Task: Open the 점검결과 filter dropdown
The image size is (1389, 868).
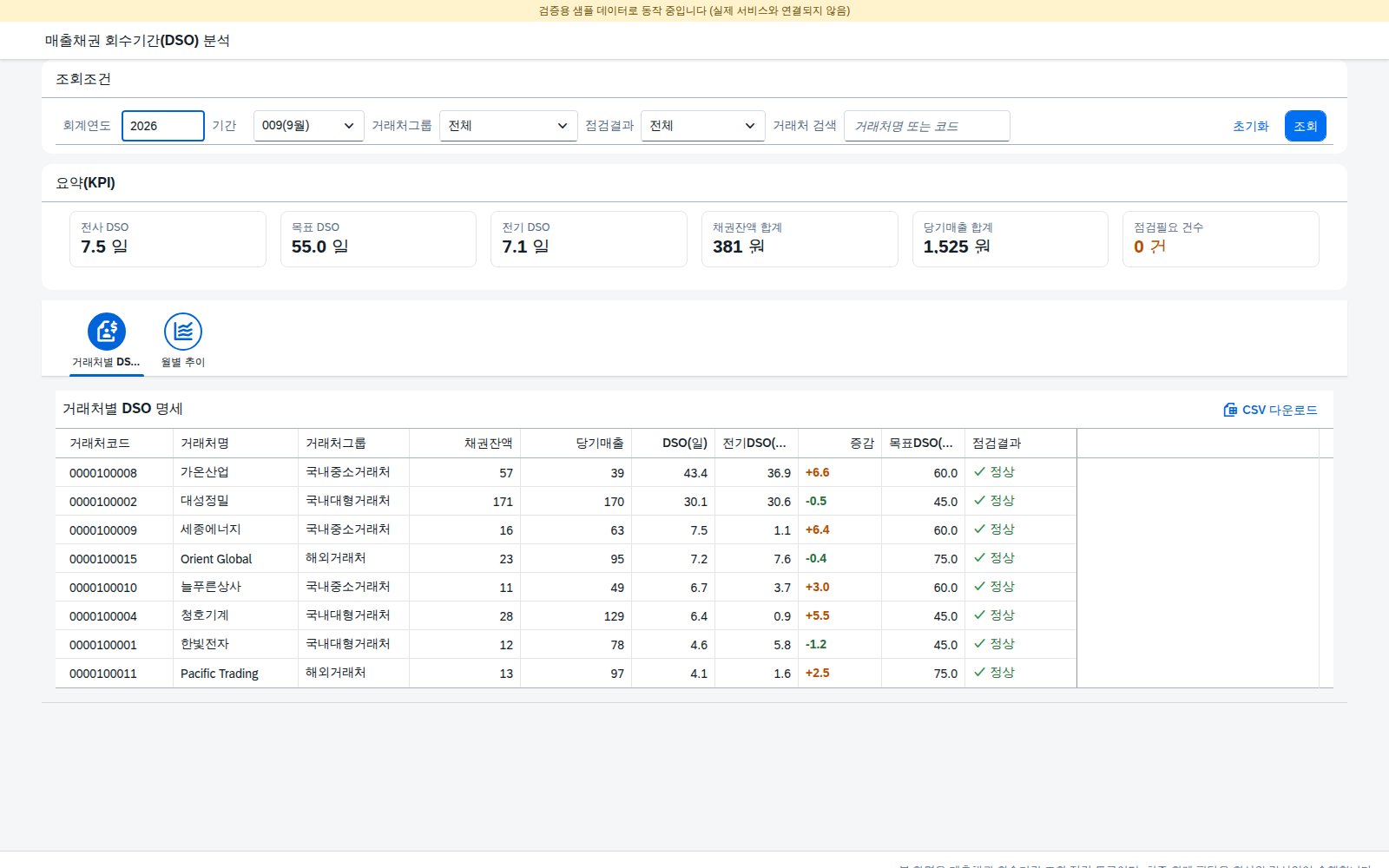Action: point(703,126)
